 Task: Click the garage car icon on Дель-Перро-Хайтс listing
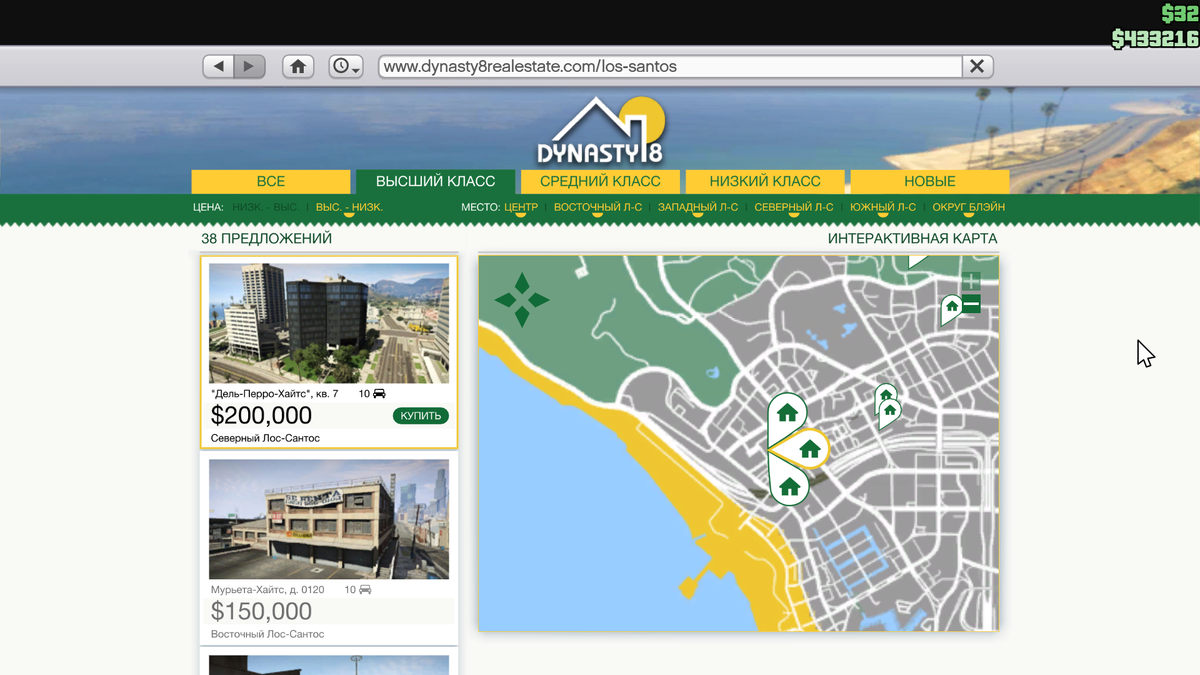(x=379, y=394)
